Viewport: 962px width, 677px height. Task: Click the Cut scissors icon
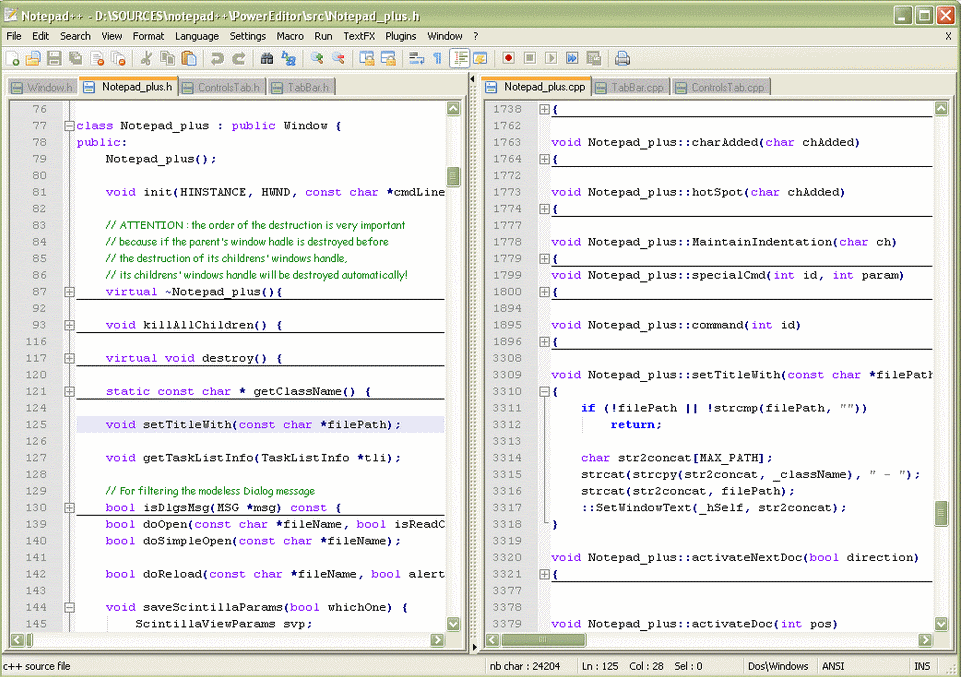(146, 59)
